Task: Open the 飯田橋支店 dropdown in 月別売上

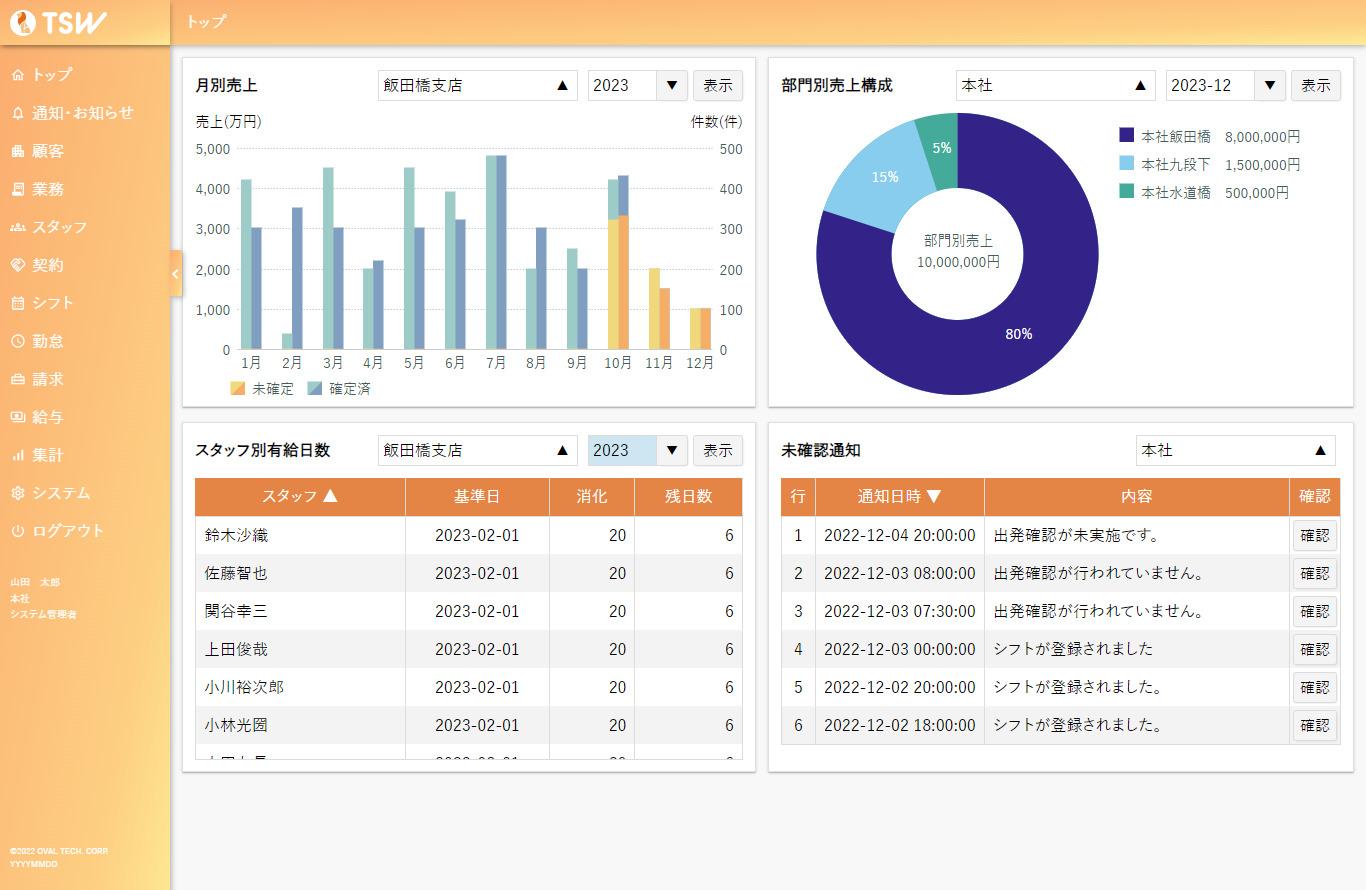Action: click(x=477, y=86)
